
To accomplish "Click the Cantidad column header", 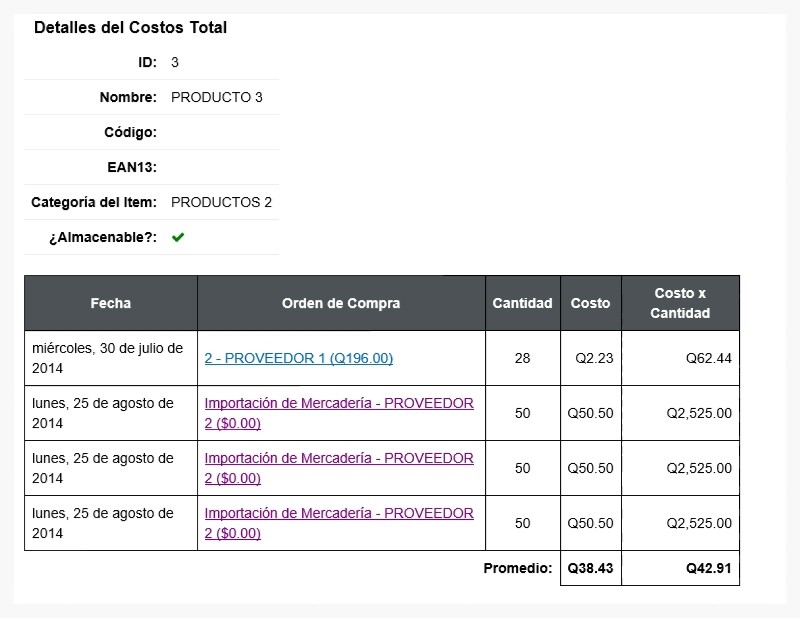I will coord(522,303).
